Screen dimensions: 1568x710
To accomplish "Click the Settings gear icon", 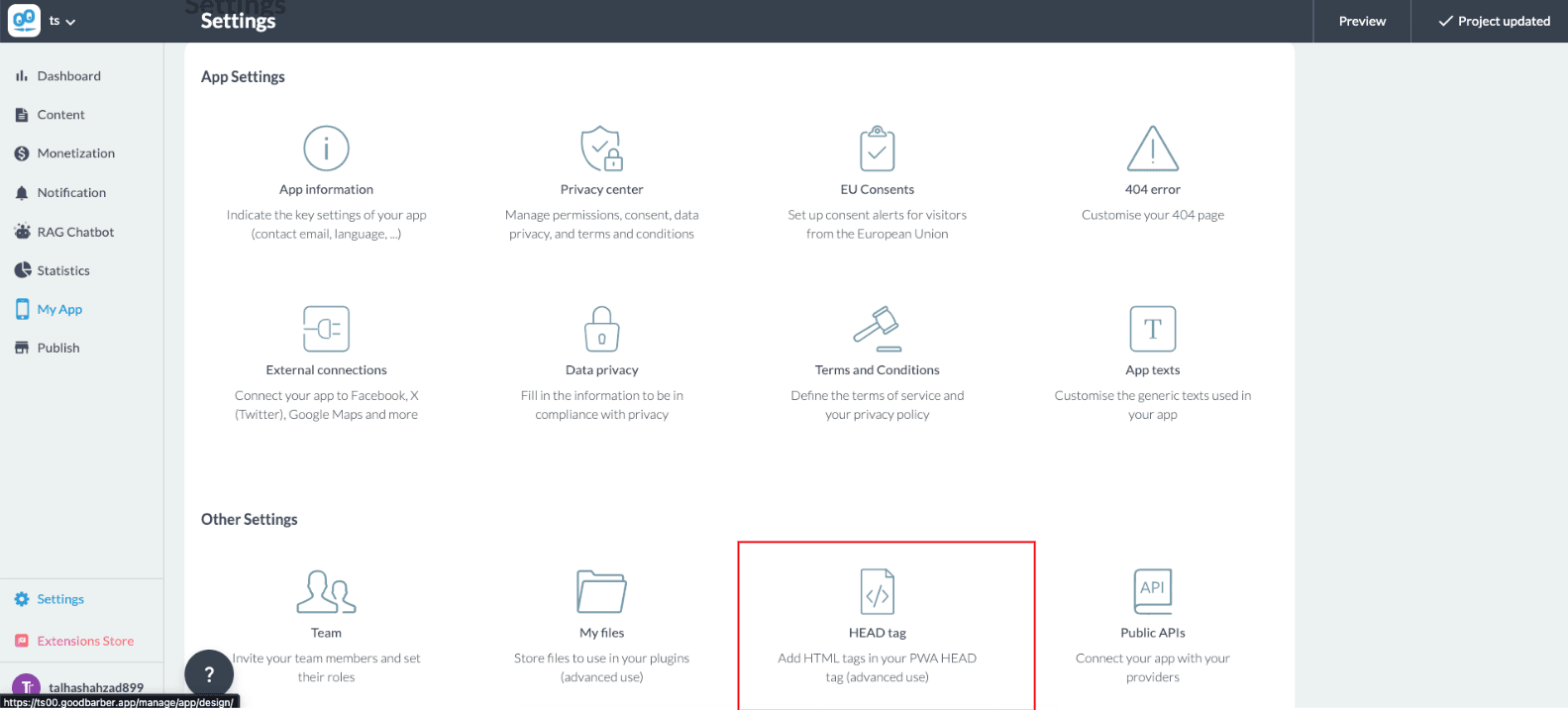I will 22,599.
